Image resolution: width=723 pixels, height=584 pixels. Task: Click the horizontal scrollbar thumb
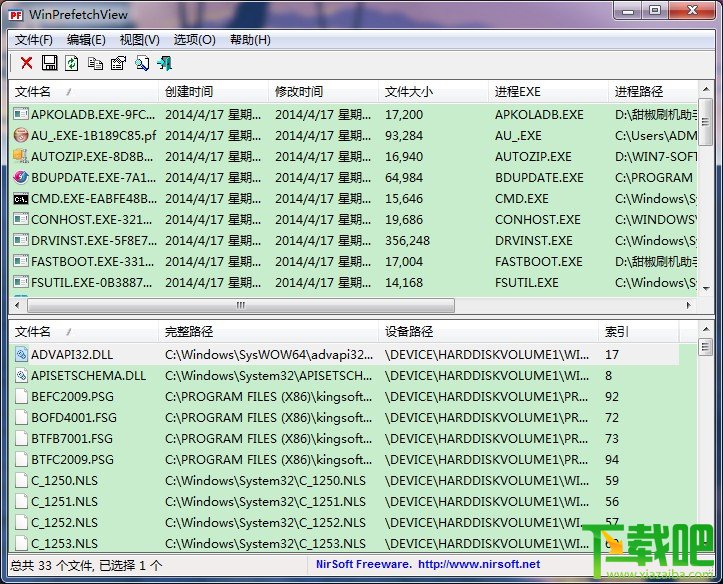(x=241, y=305)
